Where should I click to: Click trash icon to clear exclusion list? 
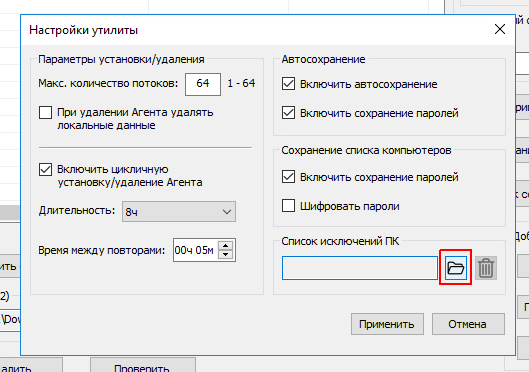(x=486, y=268)
